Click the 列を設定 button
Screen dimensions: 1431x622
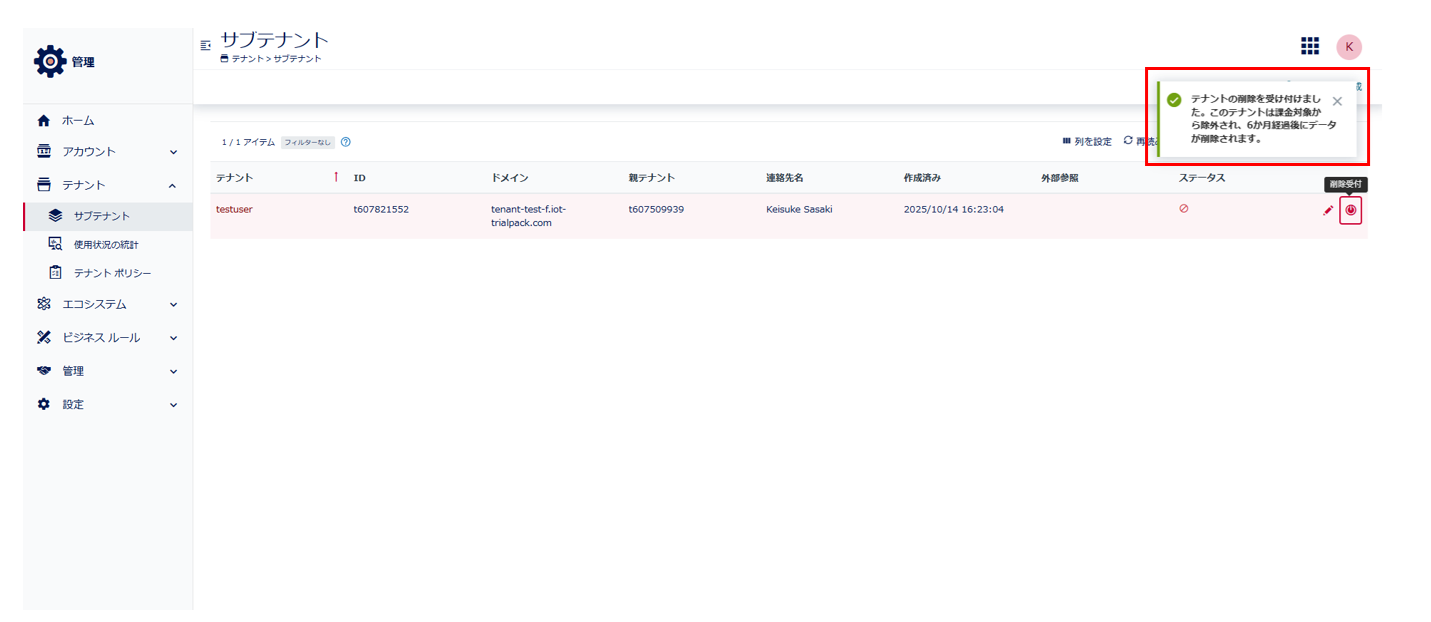[x=1087, y=142]
